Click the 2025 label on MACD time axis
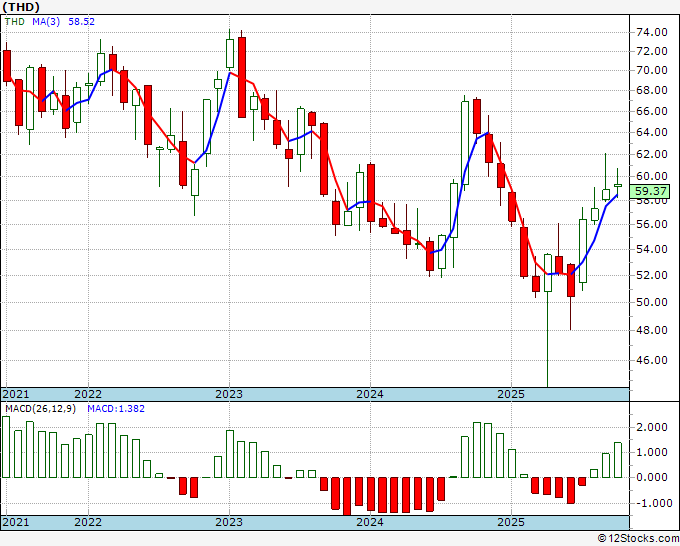 [x=511, y=522]
